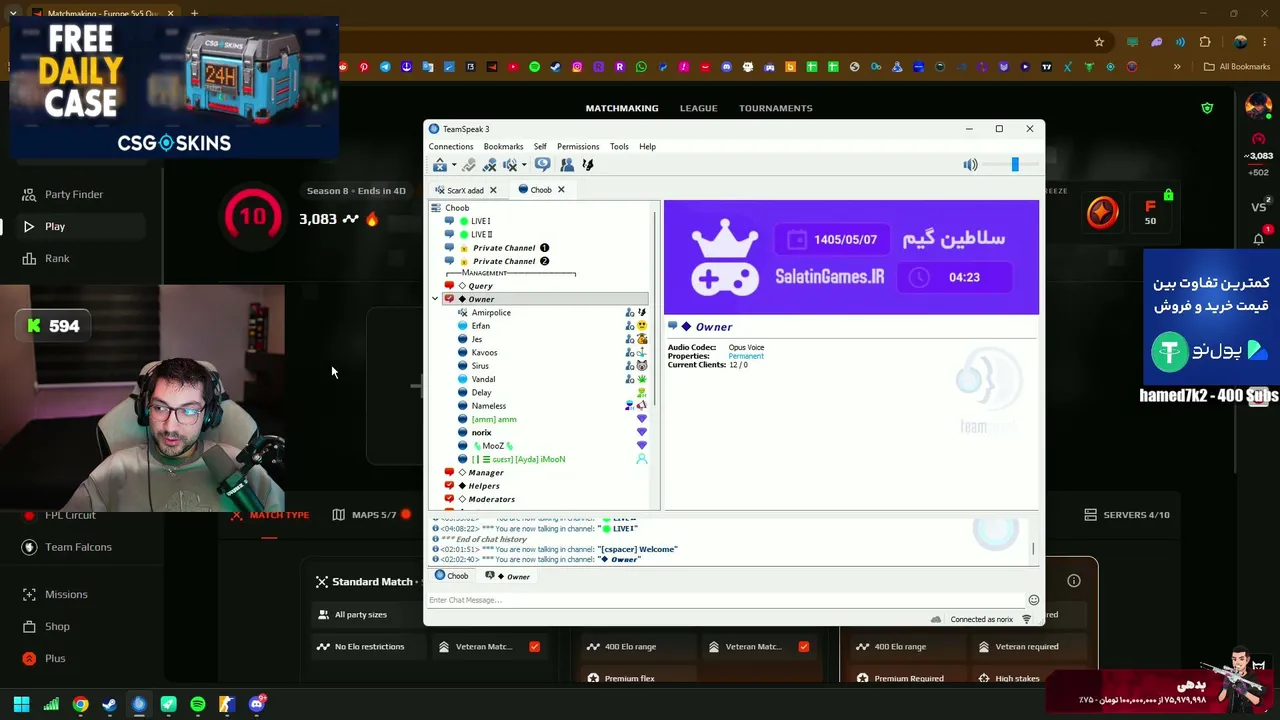Select Private Channel 1
The width and height of the screenshot is (1280, 720).
pyautogui.click(x=504, y=248)
